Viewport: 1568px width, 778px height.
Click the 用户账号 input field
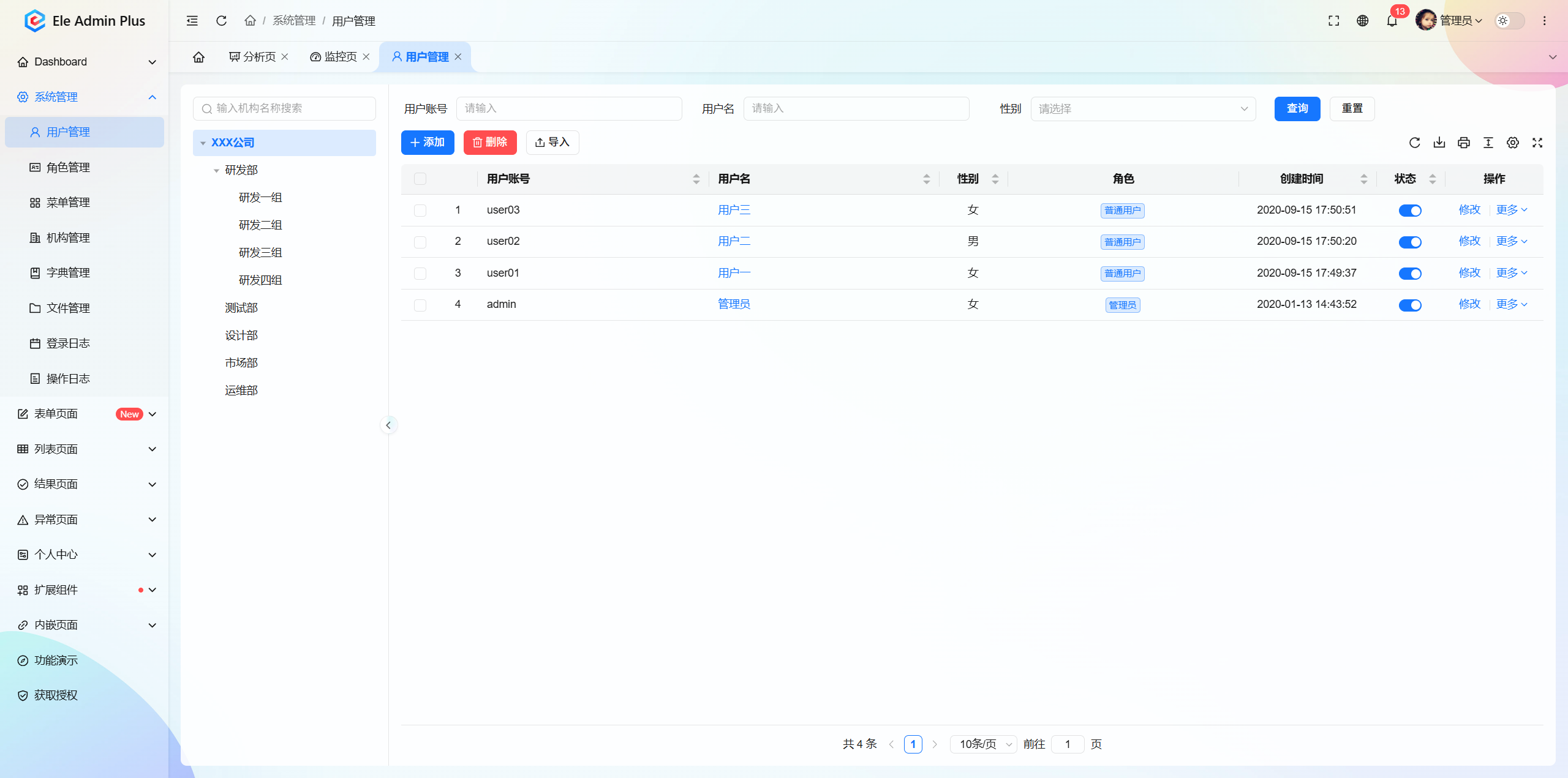coord(568,109)
